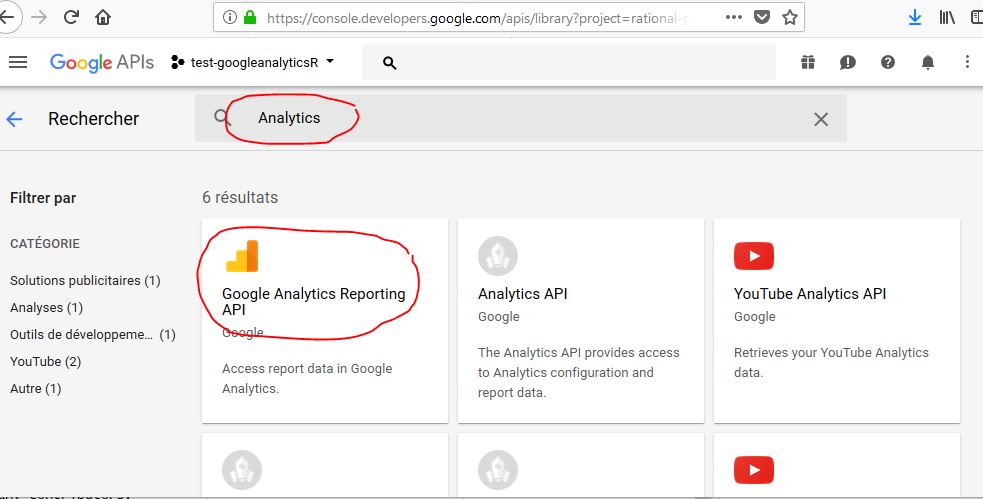Bookmark this page with the star icon
Image resolution: width=983 pixels, height=499 pixels.
(790, 18)
